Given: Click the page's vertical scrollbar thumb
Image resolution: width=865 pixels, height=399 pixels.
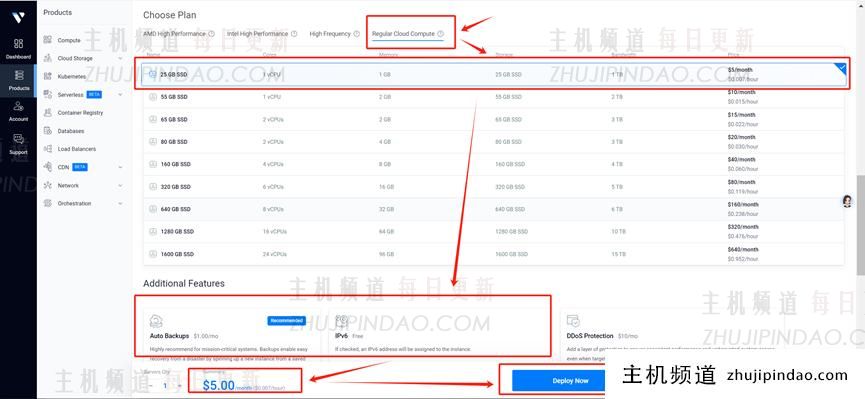Looking at the screenshot, I should click(861, 225).
